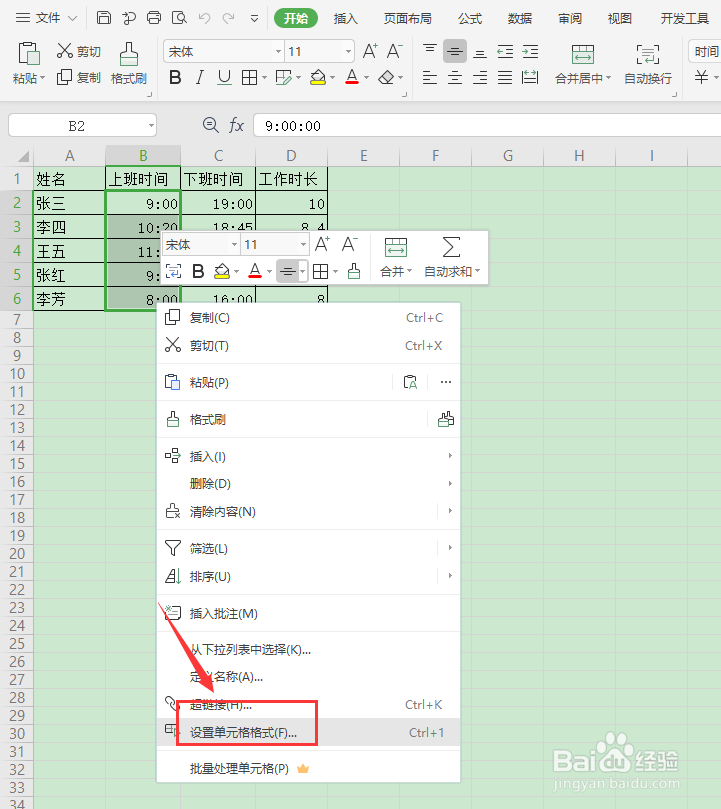Apply the ribbon red font color
This screenshot has width=721, height=809.
coord(352,78)
